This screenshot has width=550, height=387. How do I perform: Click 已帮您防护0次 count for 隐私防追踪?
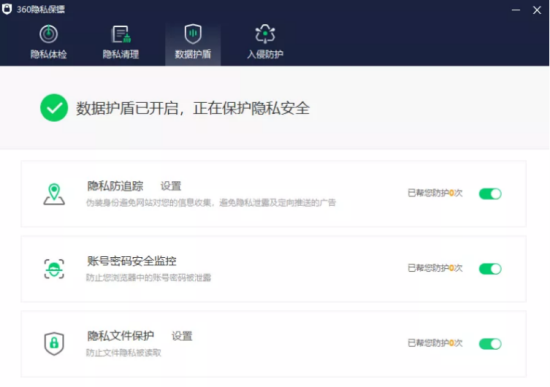435,193
